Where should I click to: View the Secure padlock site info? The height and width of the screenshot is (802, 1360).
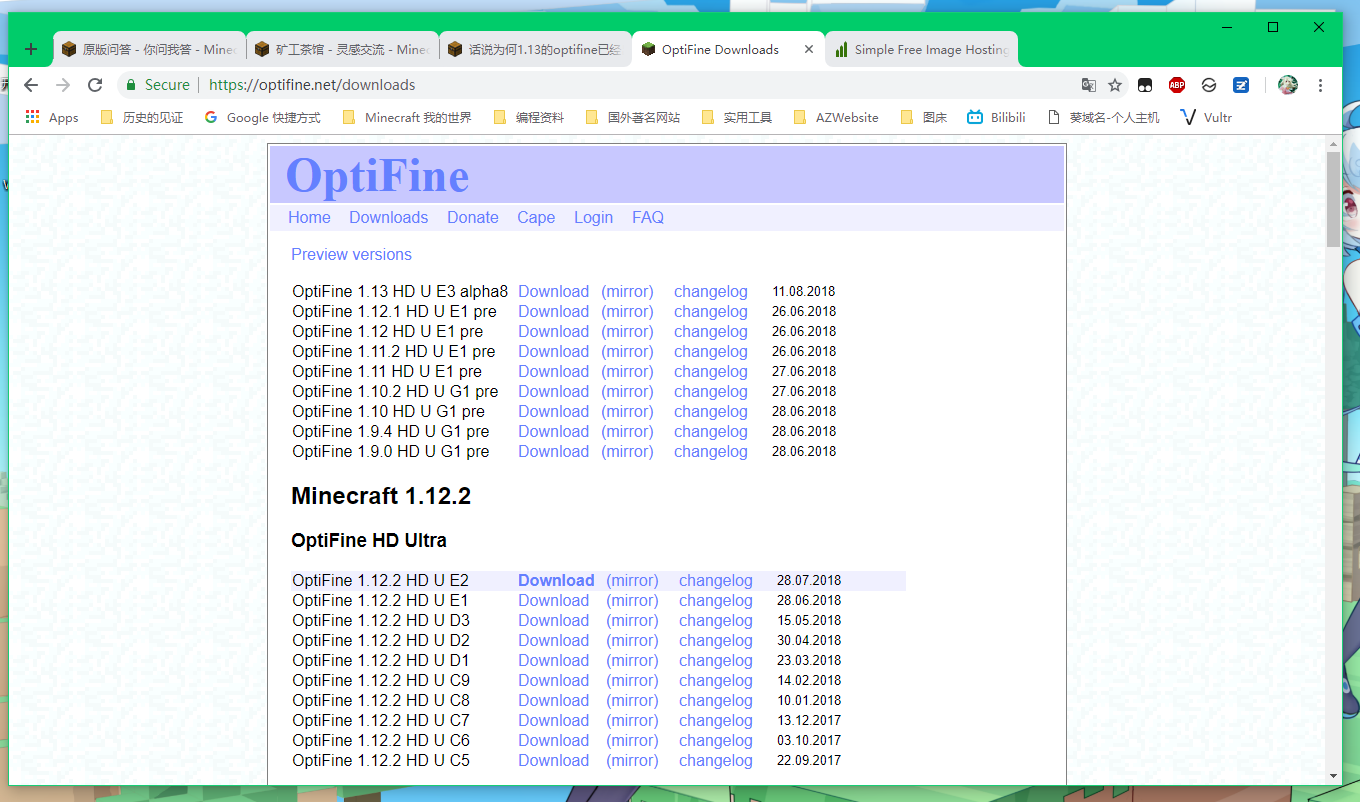157,85
